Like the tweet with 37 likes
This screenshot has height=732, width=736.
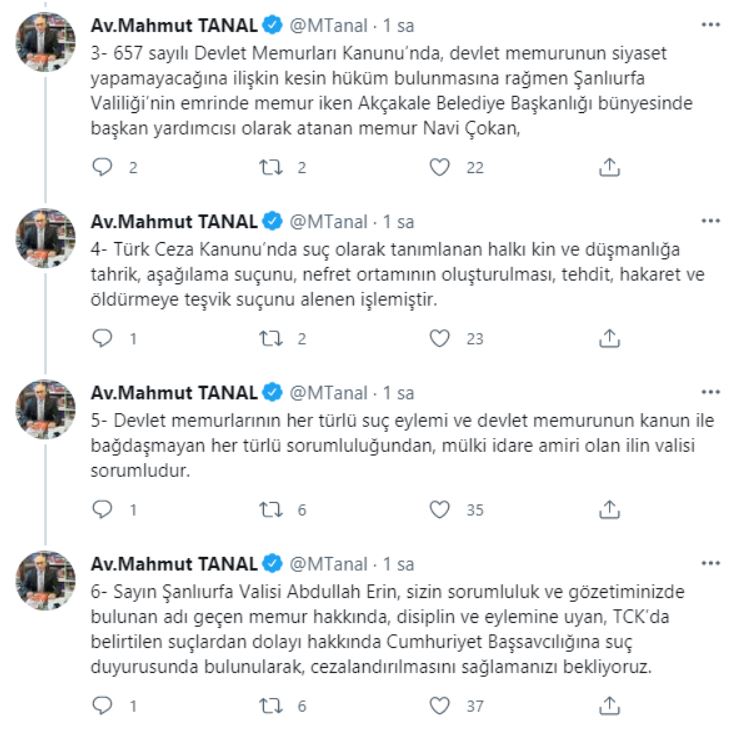click(x=440, y=706)
